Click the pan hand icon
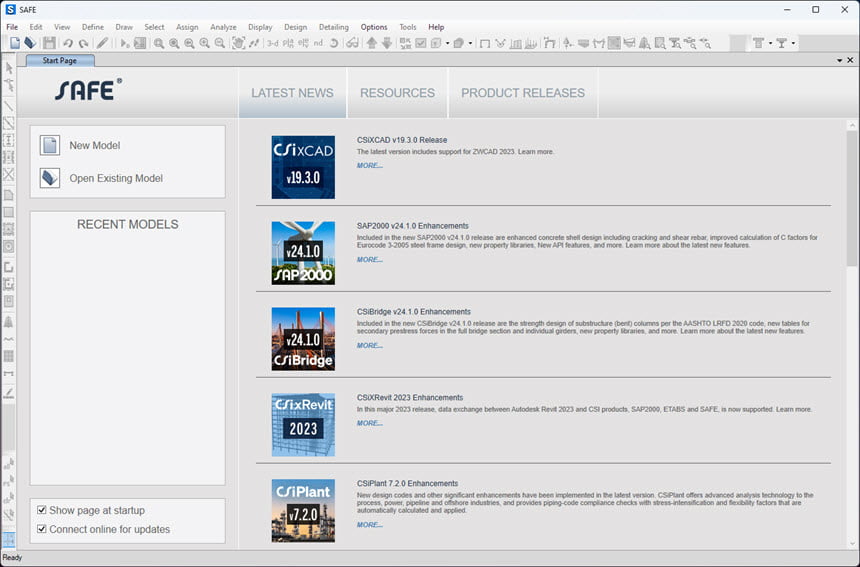The height and width of the screenshot is (567, 860). [x=238, y=43]
